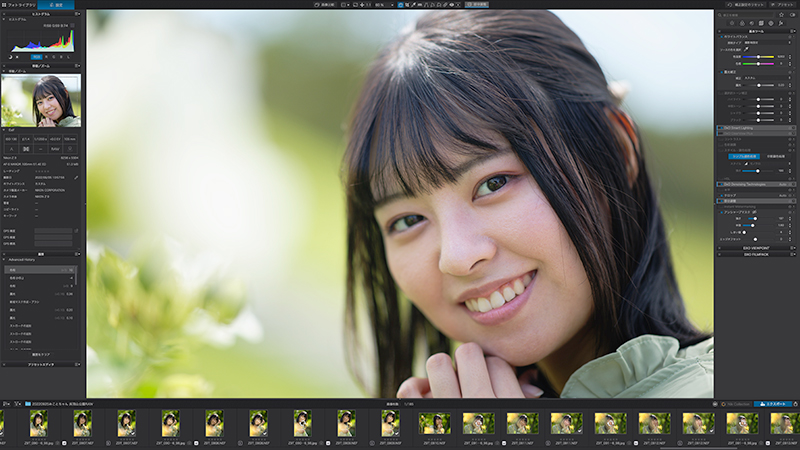Select the geometry palette filter icon

tap(761, 23)
